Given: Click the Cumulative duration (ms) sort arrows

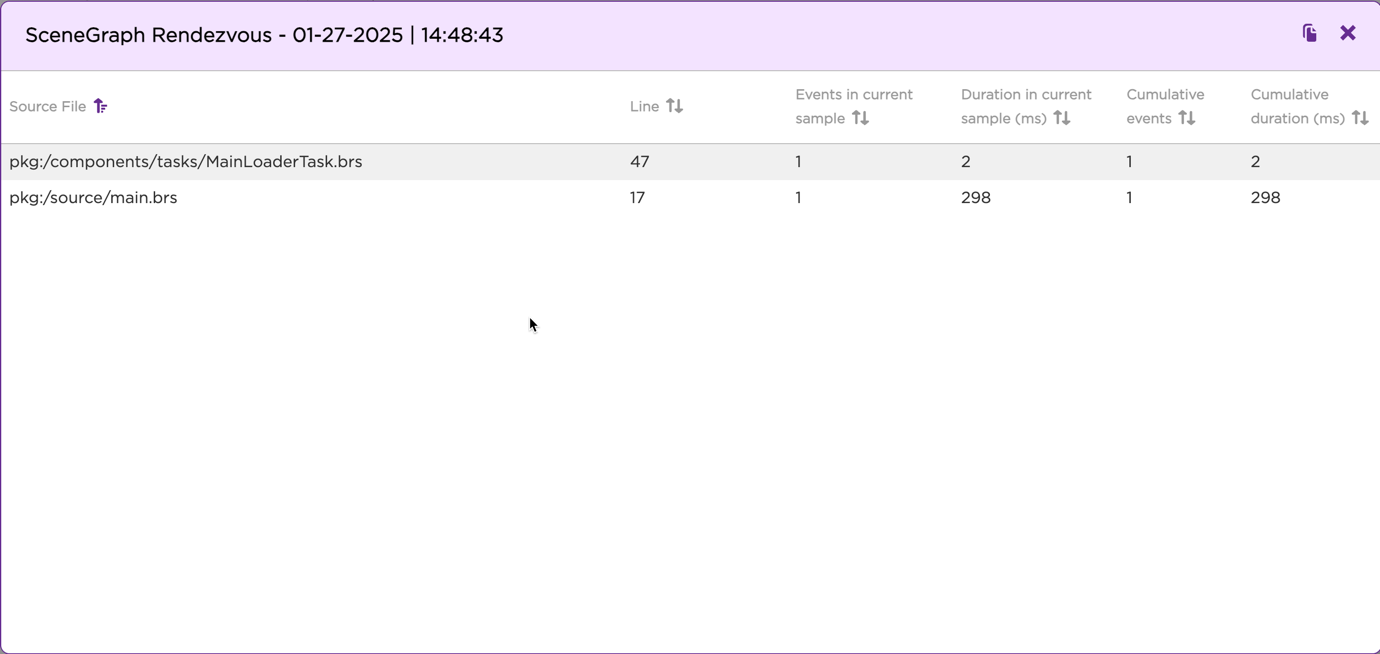Looking at the screenshot, I should (1360, 118).
